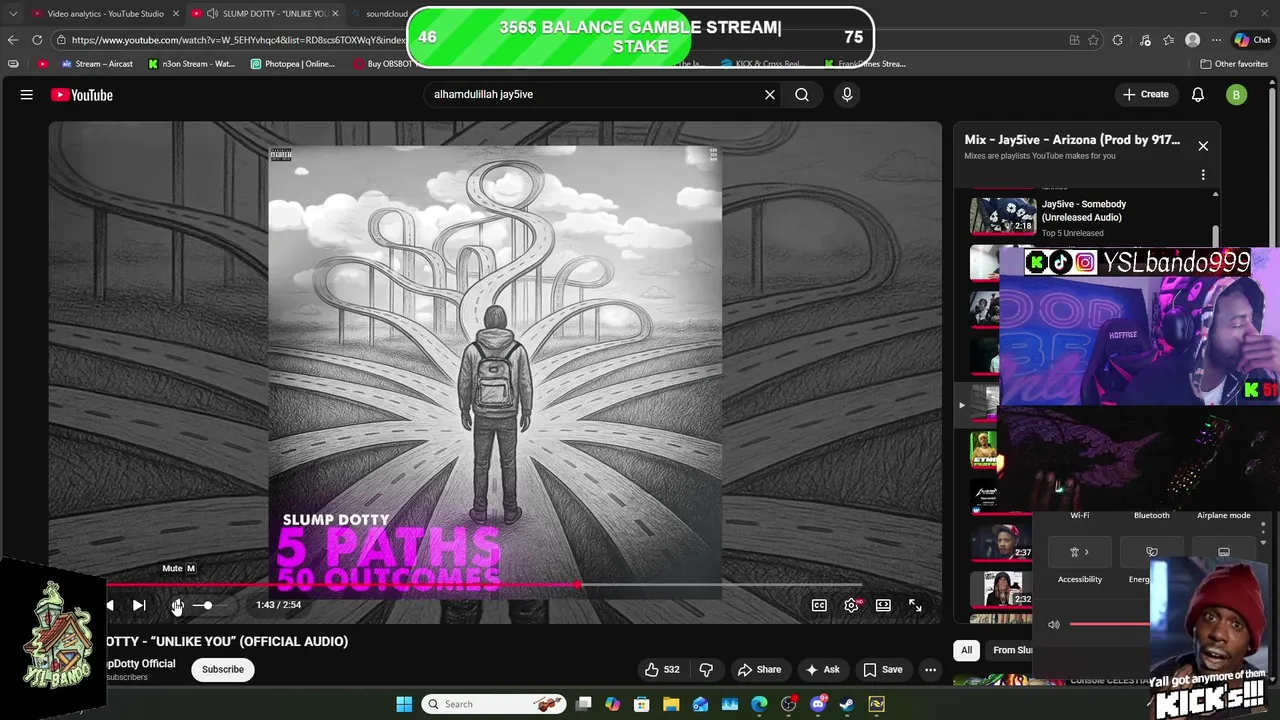1280x720 pixels.
Task: Open Task View on taskbar
Action: [584, 704]
